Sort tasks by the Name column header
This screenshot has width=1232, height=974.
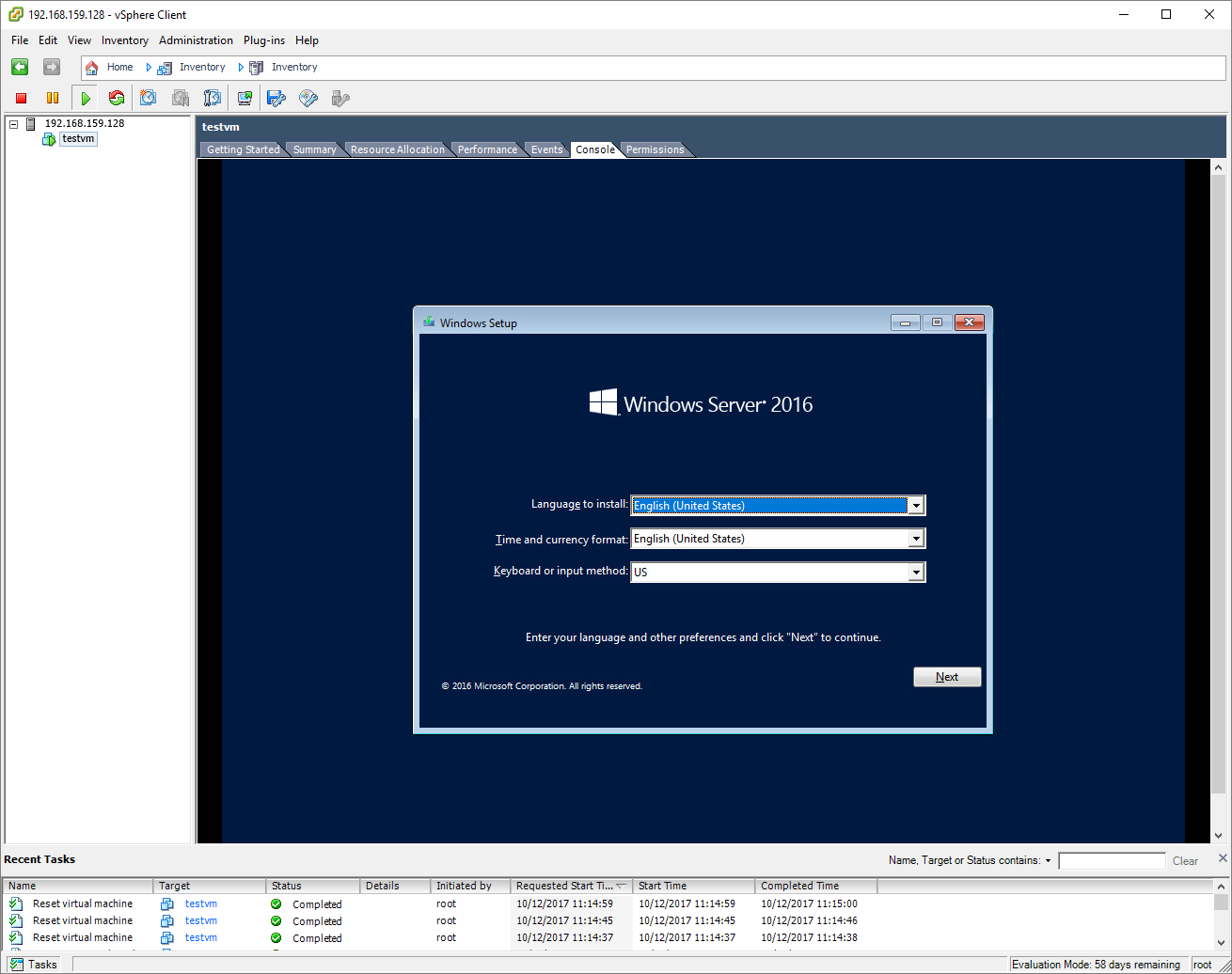(78, 886)
